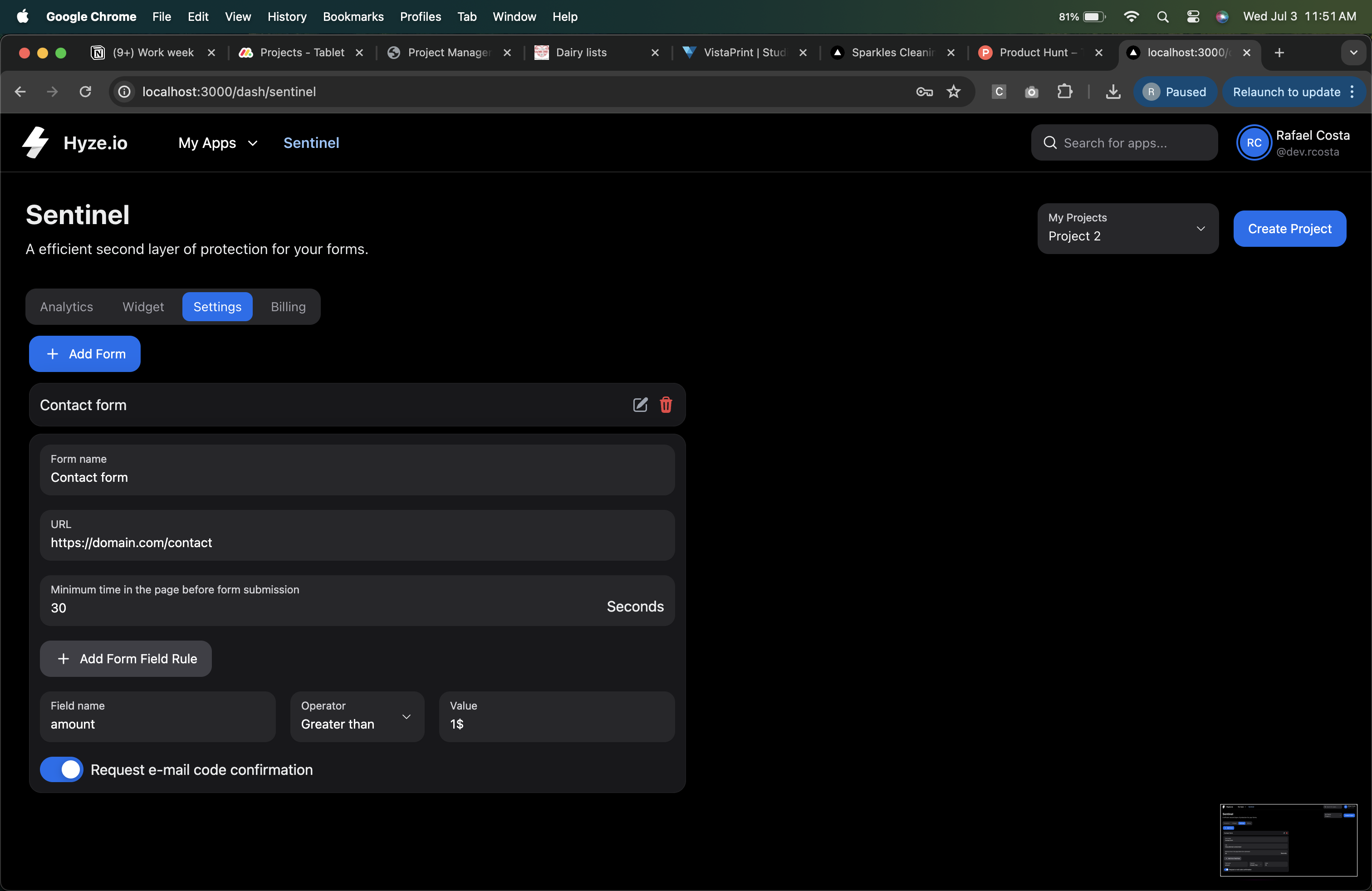Screen dimensions: 1372x891
Task: Open the Chrome extensions puzzle icon
Action: pyautogui.click(x=1064, y=92)
